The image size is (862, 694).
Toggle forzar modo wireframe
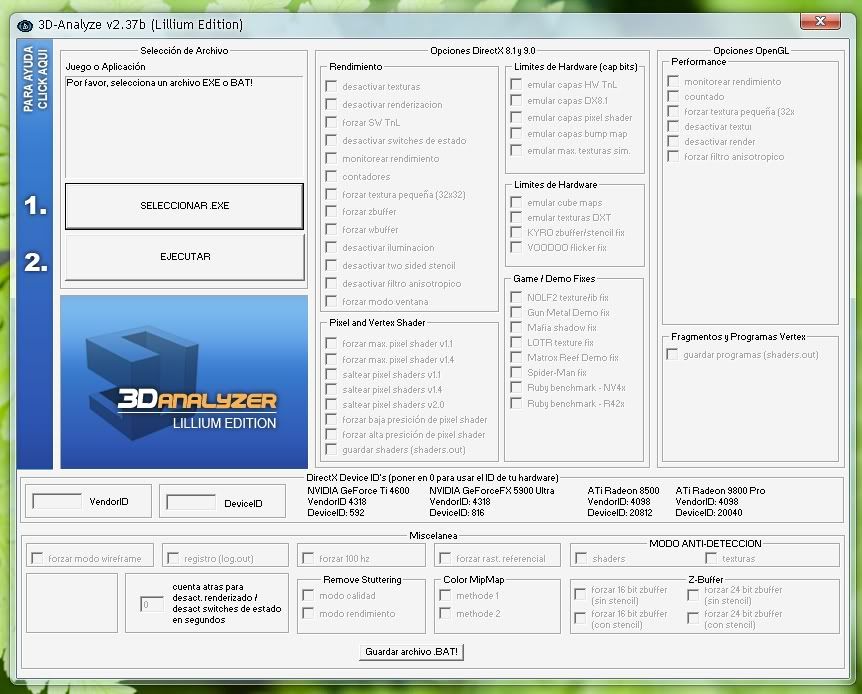pyautogui.click(x=37, y=558)
